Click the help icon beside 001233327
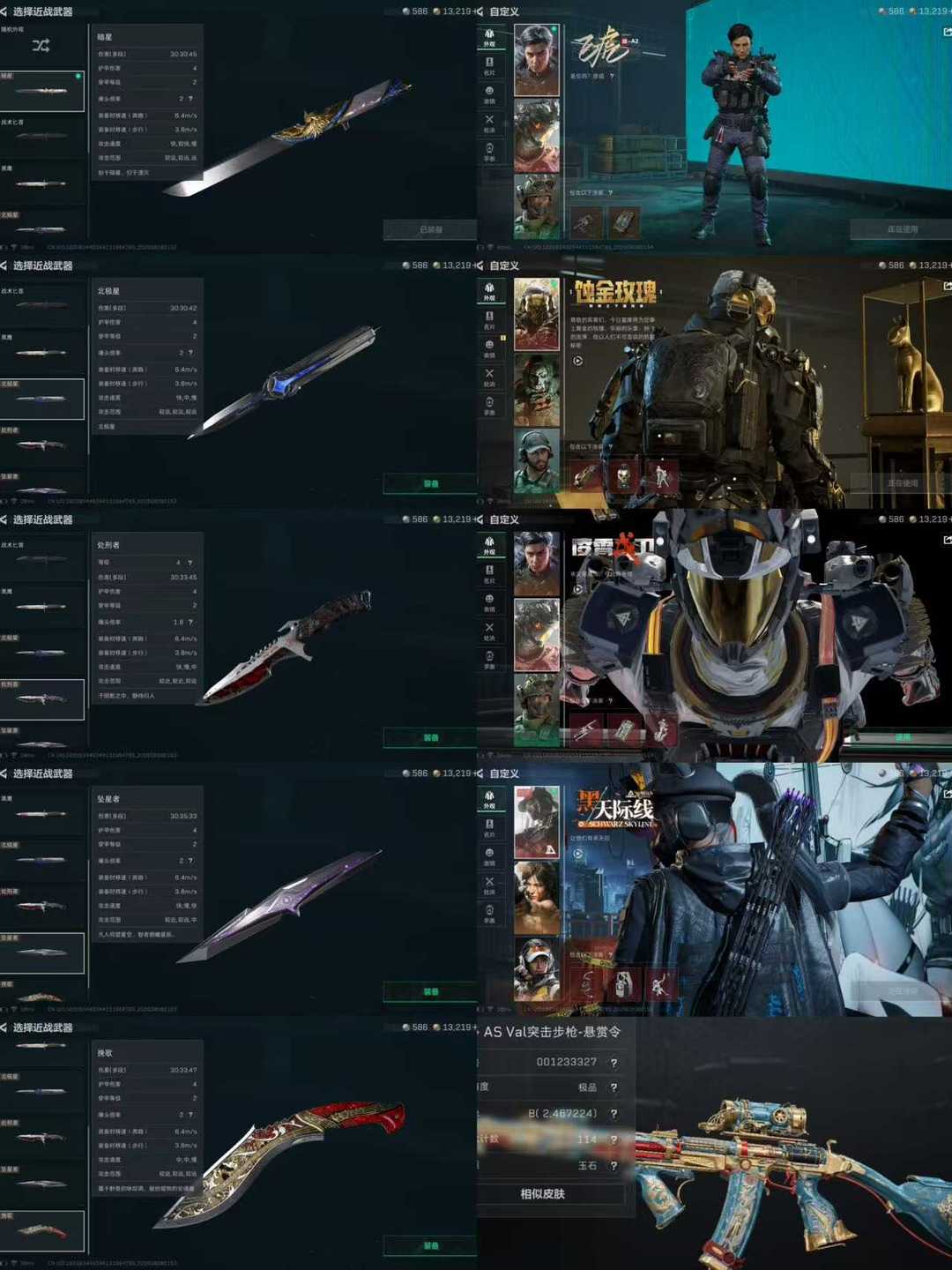The width and height of the screenshot is (952, 1270). tap(614, 1063)
